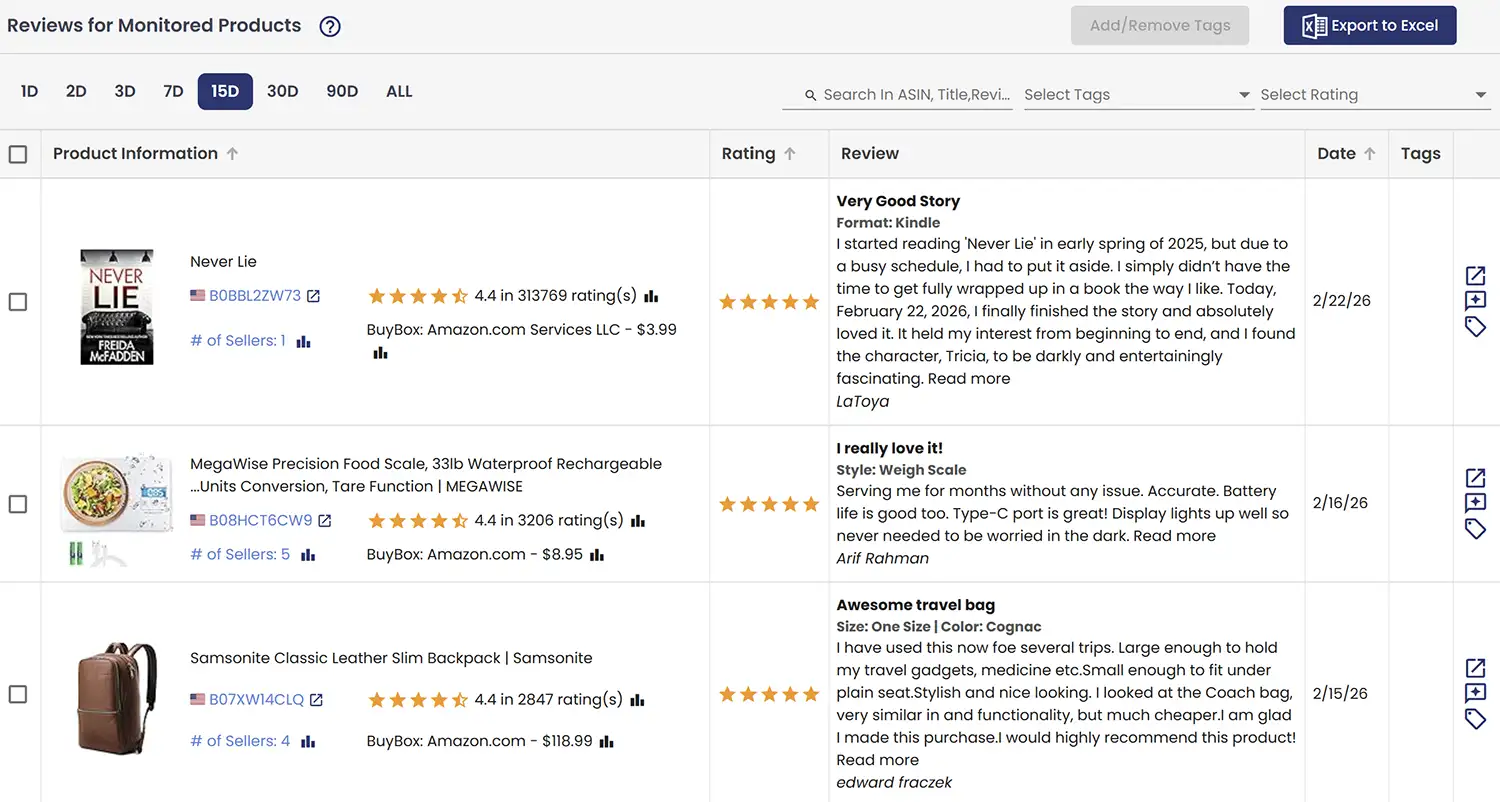Expand the Select Rating dropdown
The image size is (1500, 802).
coord(1375,94)
